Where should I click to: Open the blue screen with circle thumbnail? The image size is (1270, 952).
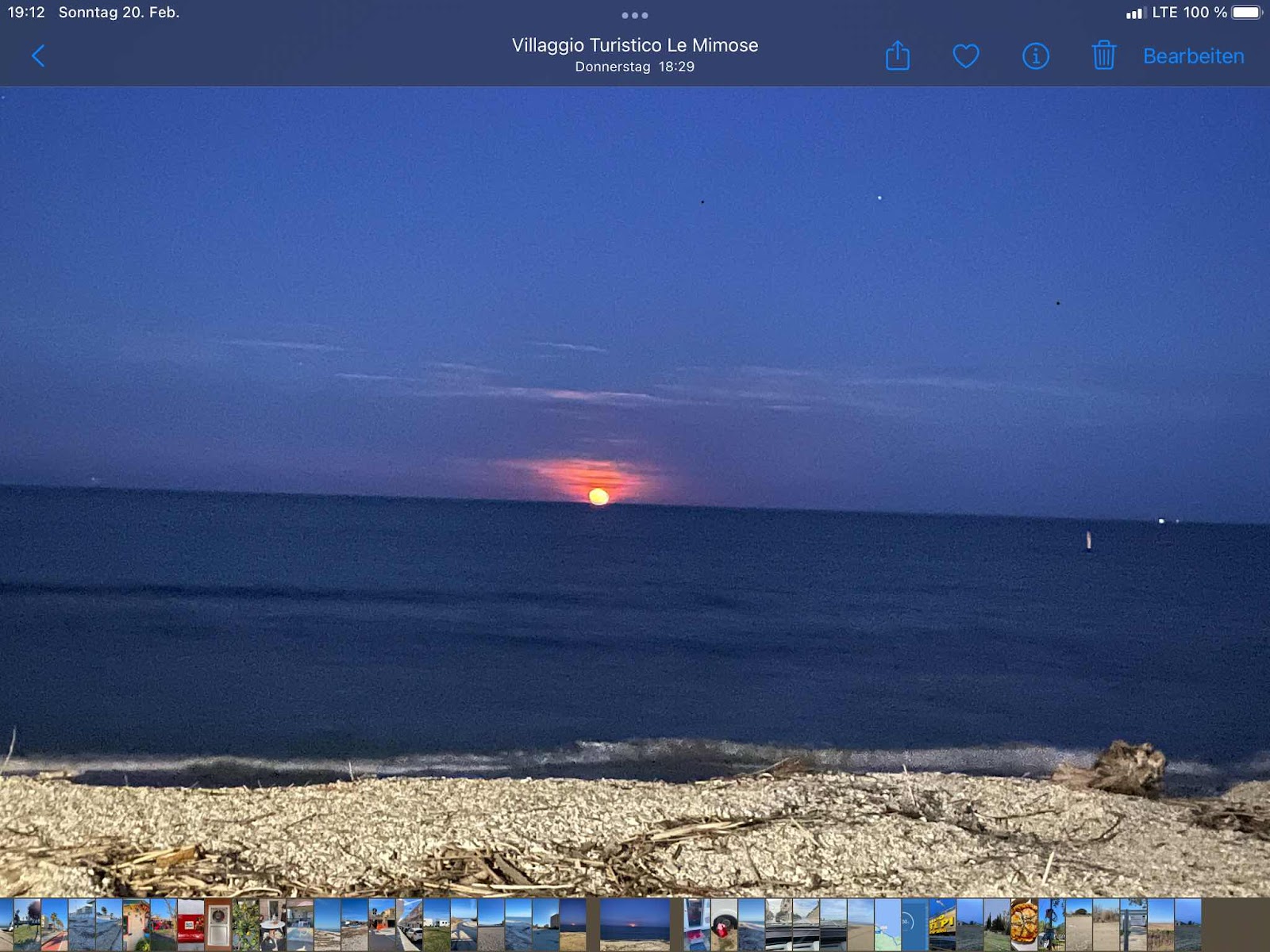pyautogui.click(x=914, y=924)
